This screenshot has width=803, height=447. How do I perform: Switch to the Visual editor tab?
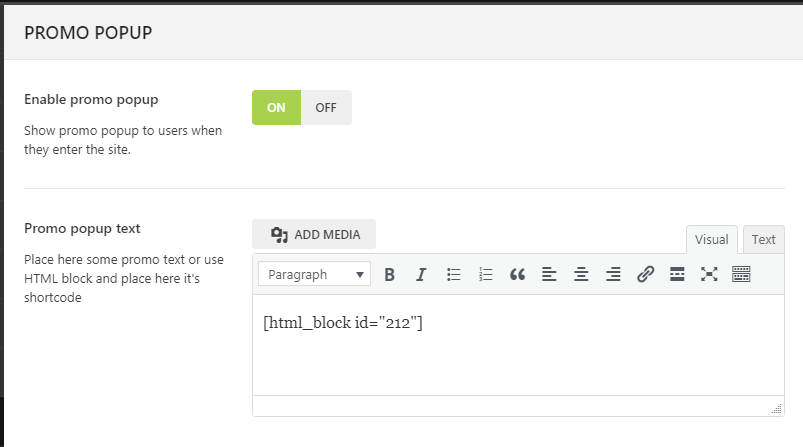(711, 240)
